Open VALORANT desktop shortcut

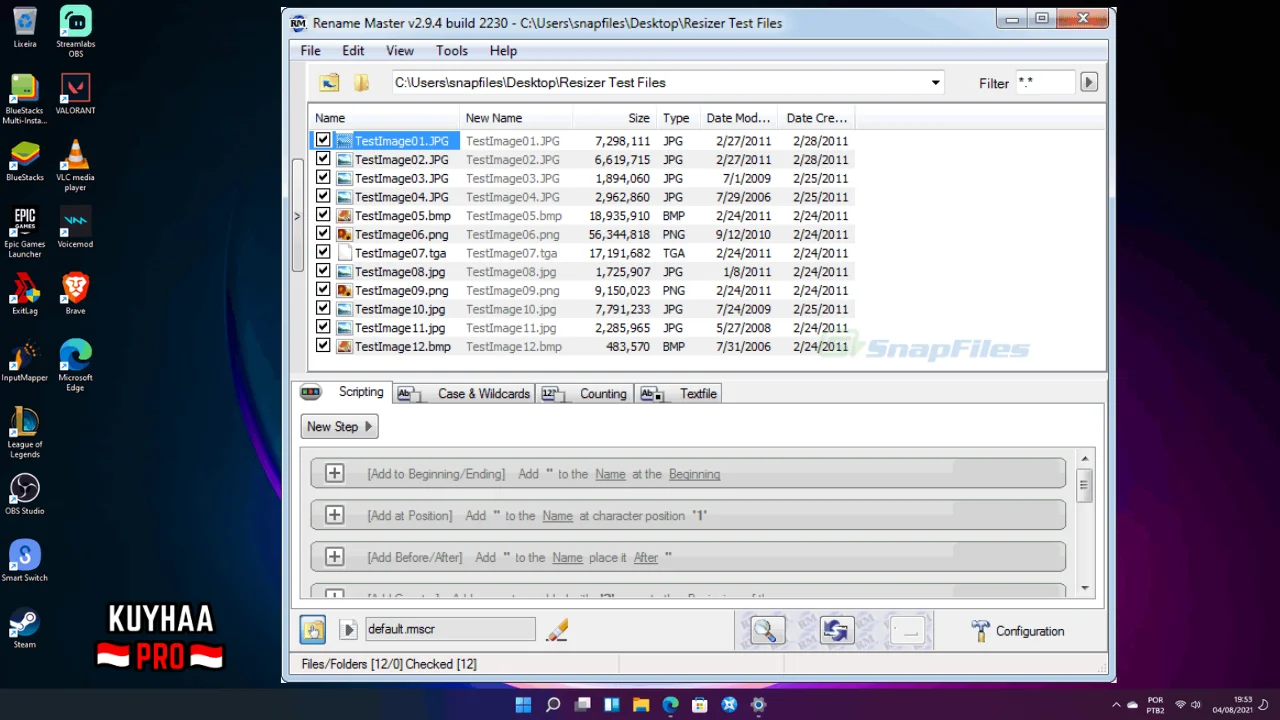(x=76, y=94)
